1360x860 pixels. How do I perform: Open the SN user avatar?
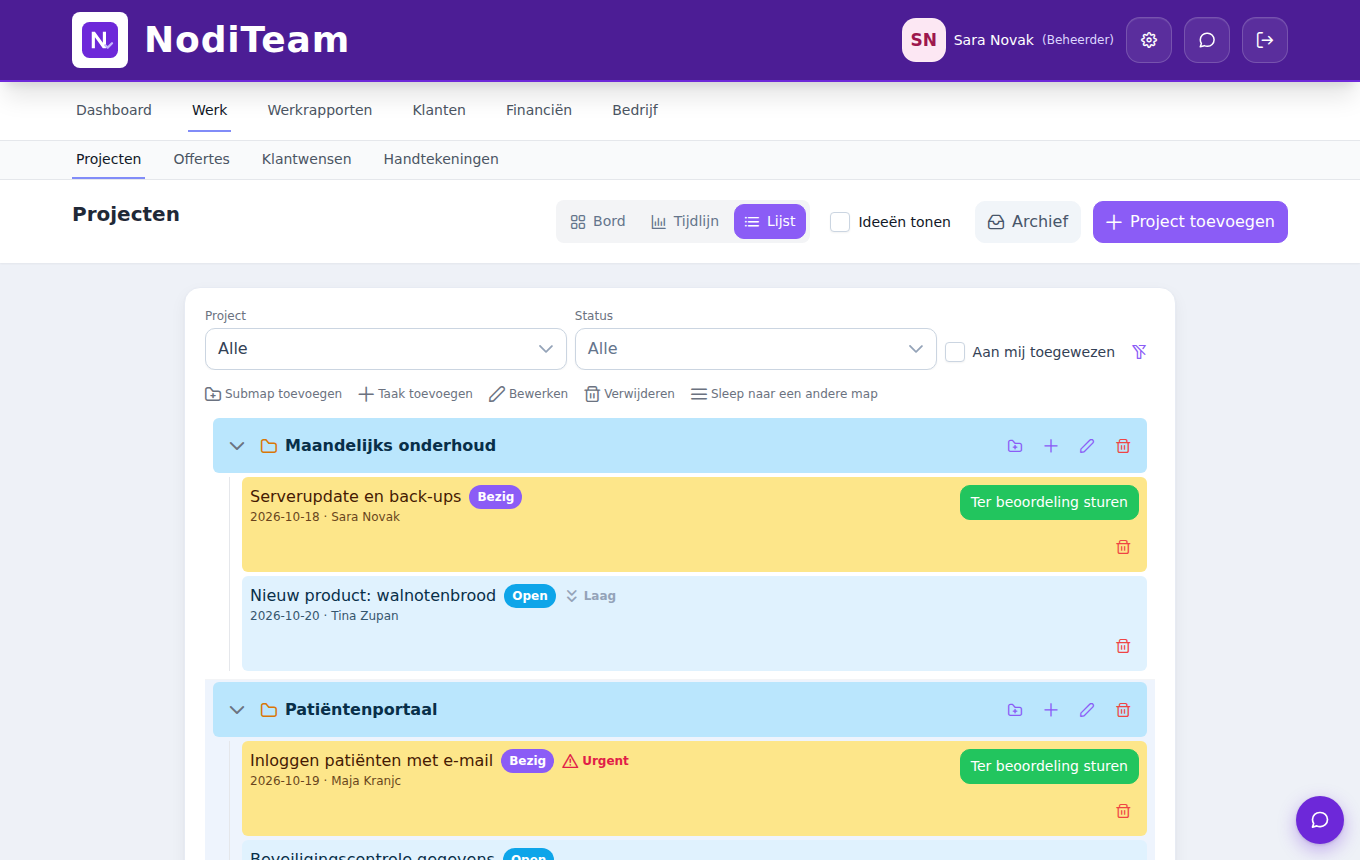pos(924,40)
